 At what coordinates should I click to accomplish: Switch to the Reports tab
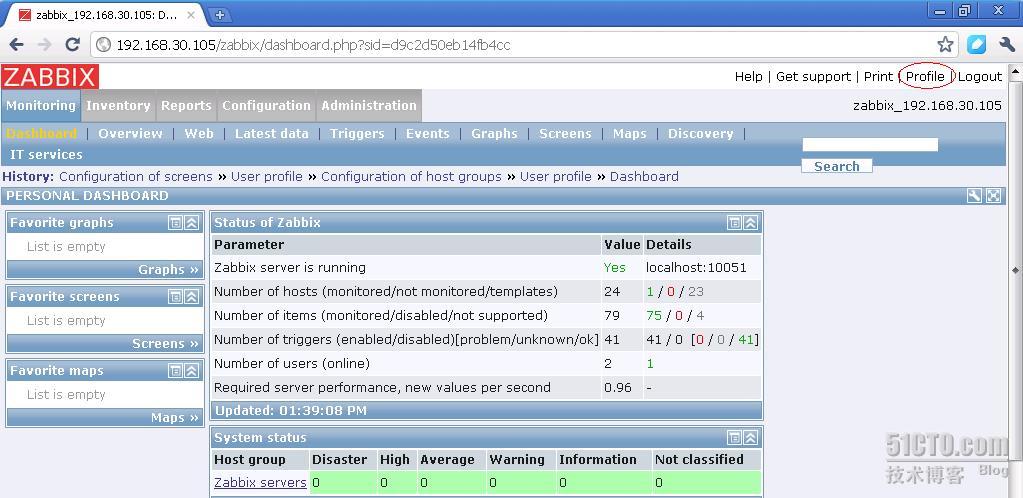[x=187, y=106]
